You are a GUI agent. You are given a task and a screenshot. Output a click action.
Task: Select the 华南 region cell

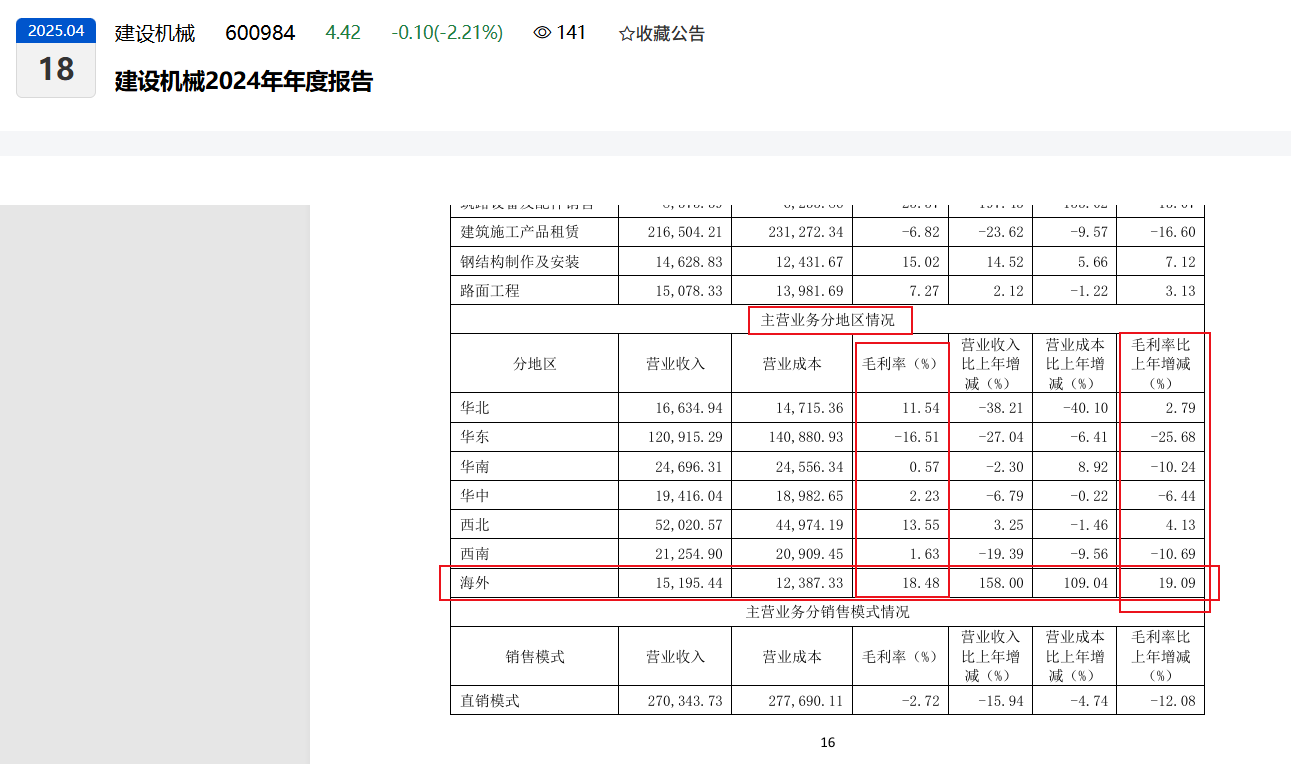click(475, 466)
